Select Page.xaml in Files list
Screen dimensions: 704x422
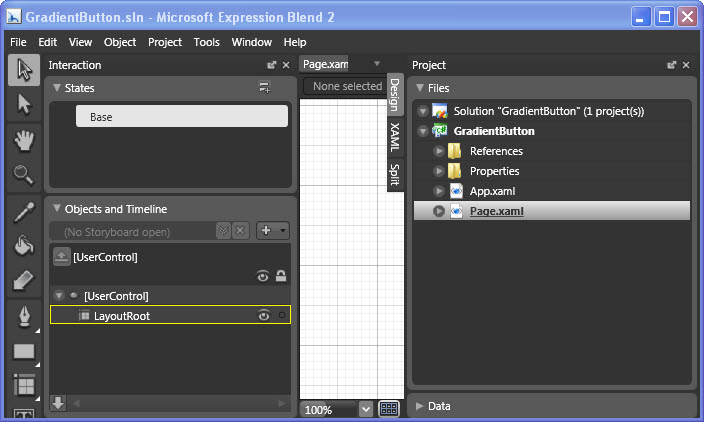click(x=551, y=211)
